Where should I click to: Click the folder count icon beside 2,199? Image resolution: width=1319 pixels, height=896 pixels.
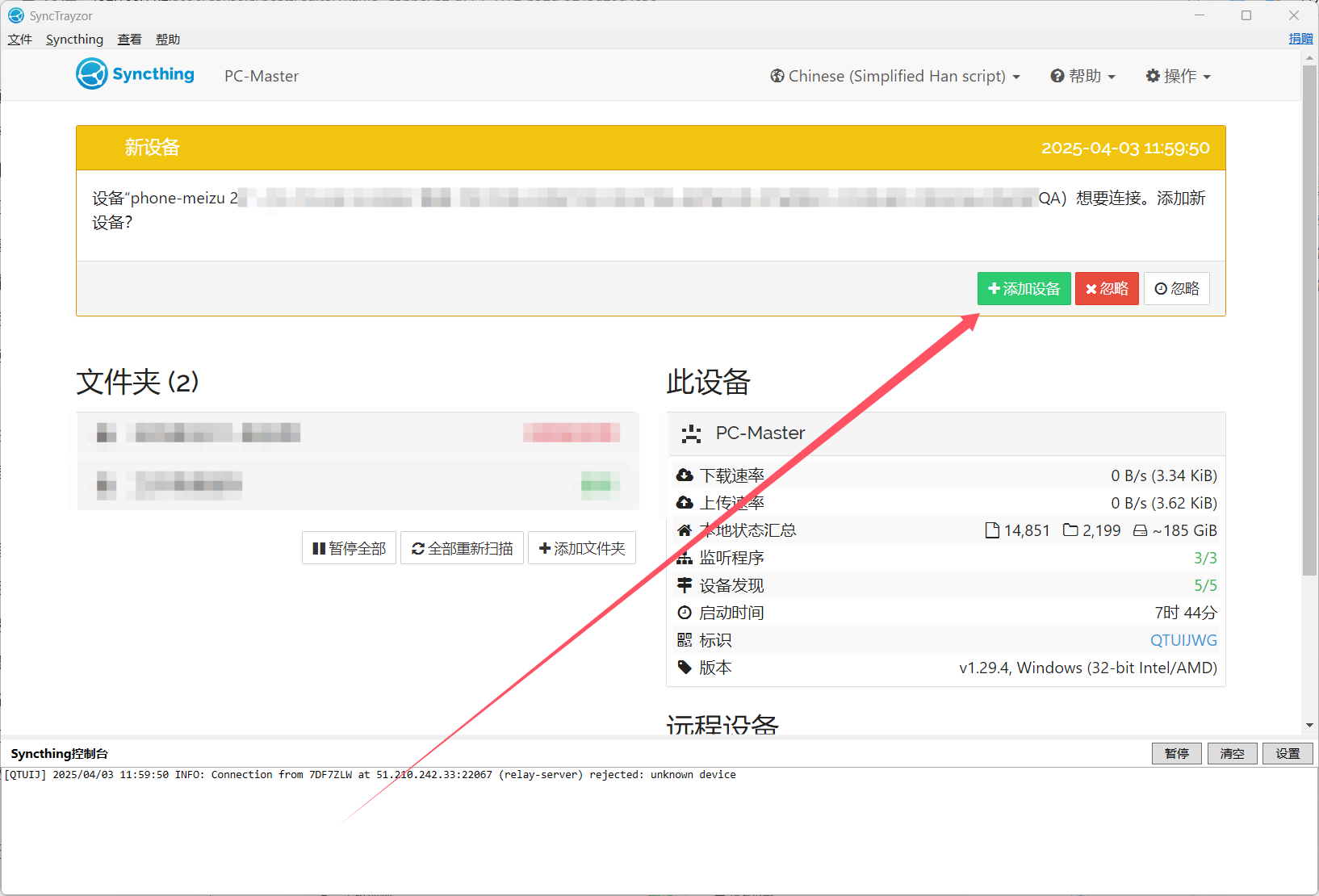point(1070,530)
